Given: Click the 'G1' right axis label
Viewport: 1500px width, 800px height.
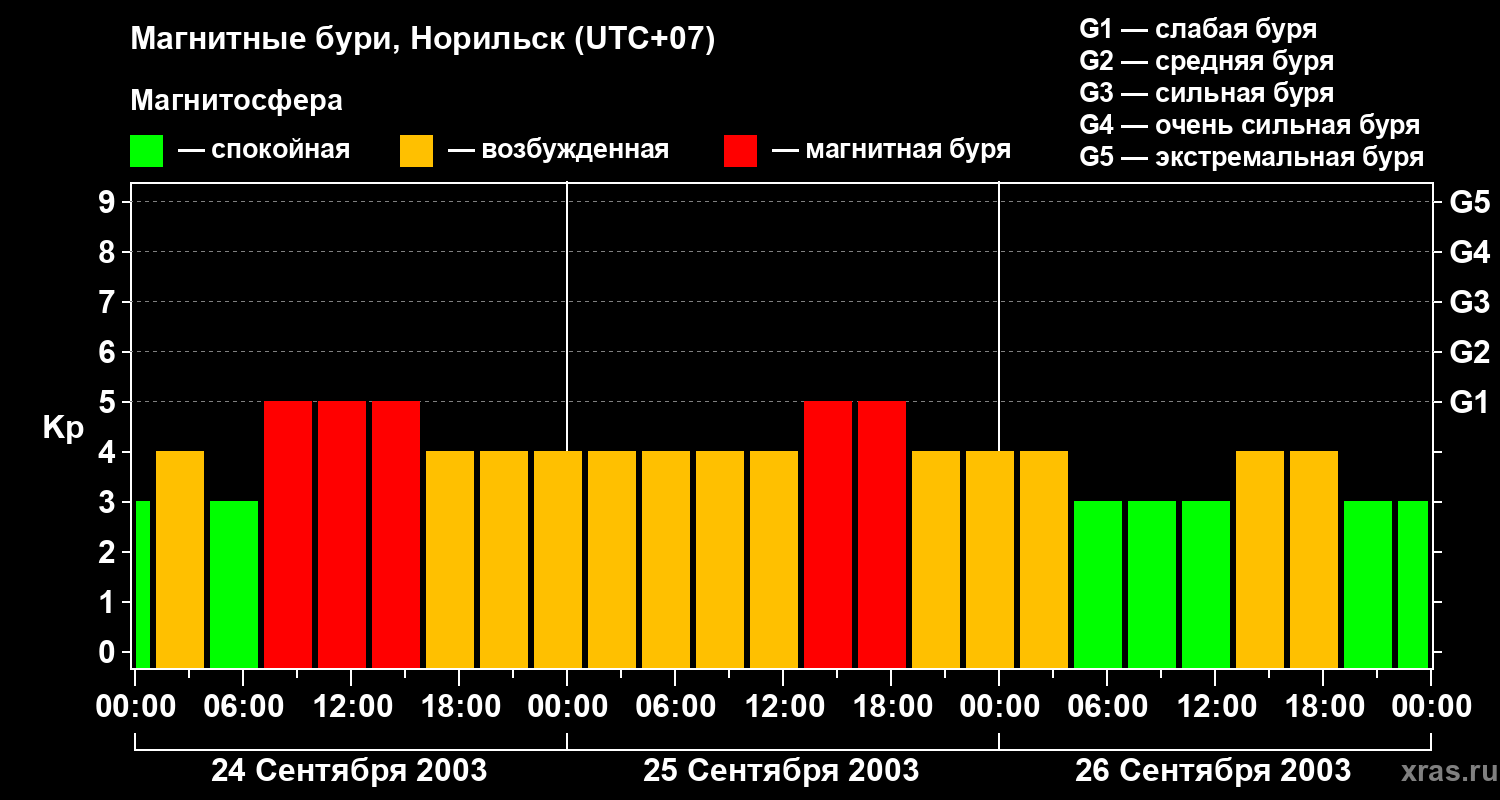Looking at the screenshot, I should tap(1469, 402).
